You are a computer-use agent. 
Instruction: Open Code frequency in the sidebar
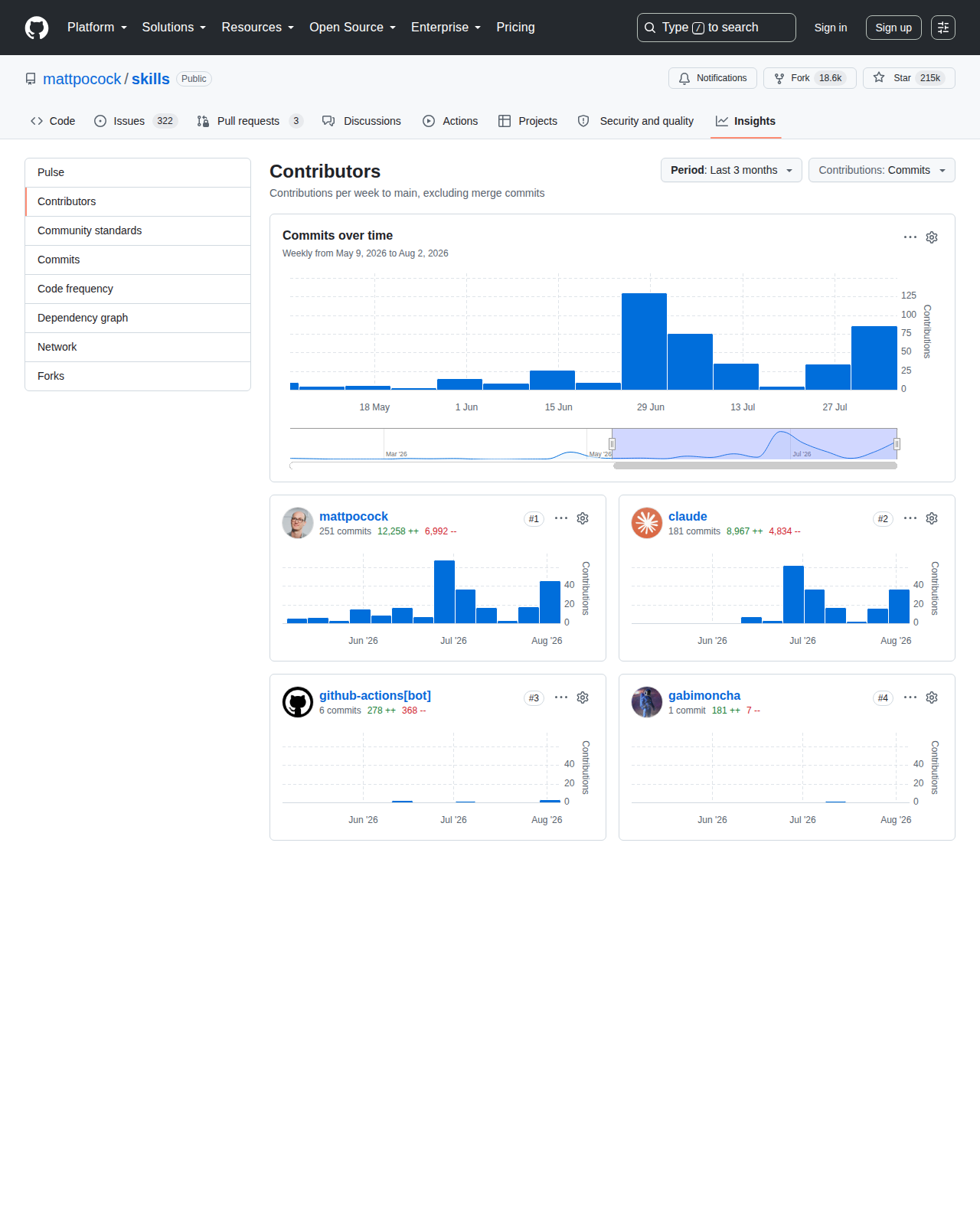(x=138, y=289)
